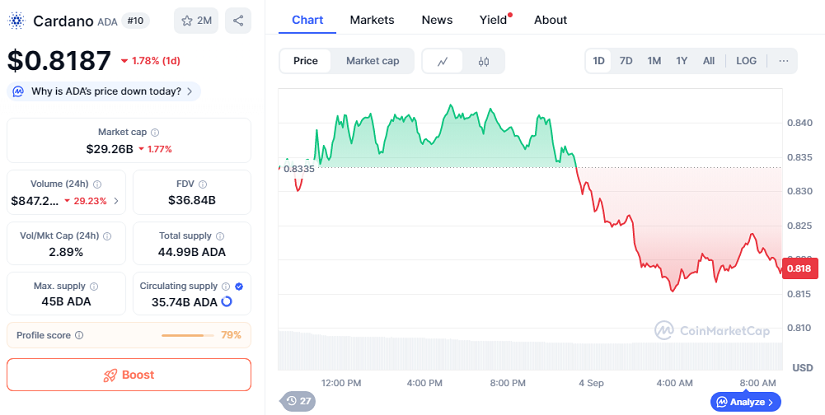Click the FDV info icon
Viewport: 825px width, 415px height.
tap(203, 184)
